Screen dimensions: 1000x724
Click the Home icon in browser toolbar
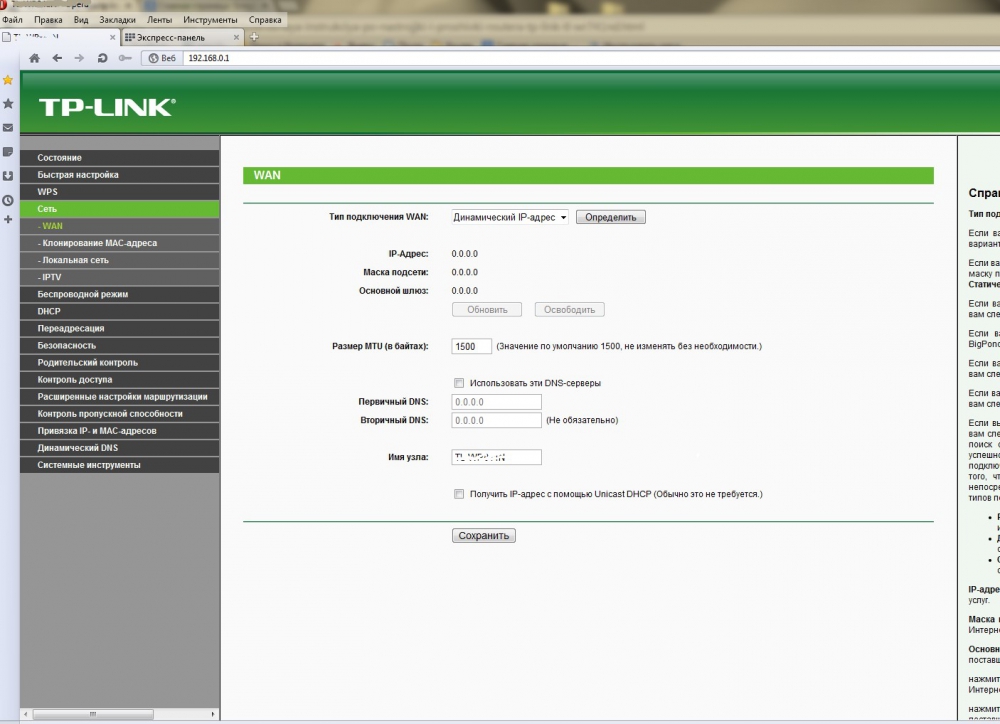point(35,58)
